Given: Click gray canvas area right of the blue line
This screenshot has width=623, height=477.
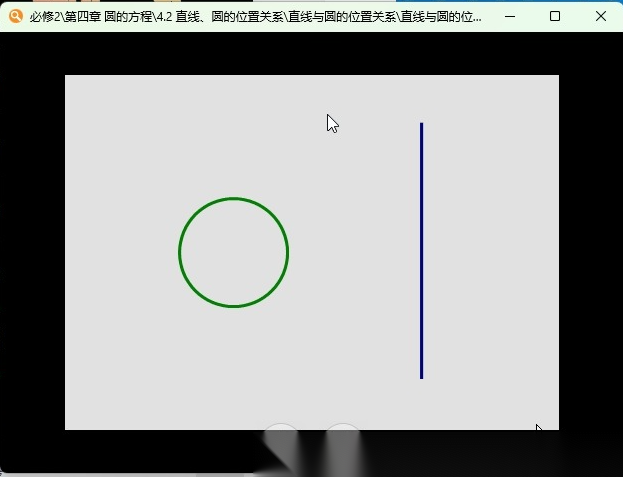Looking at the screenshot, I should tap(490, 250).
